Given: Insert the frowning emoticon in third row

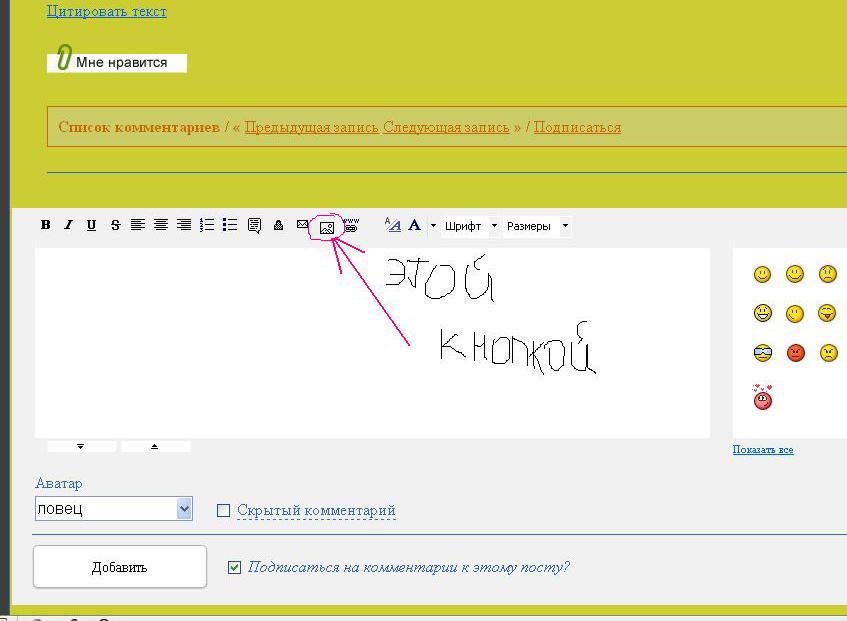Looking at the screenshot, I should click(828, 353).
